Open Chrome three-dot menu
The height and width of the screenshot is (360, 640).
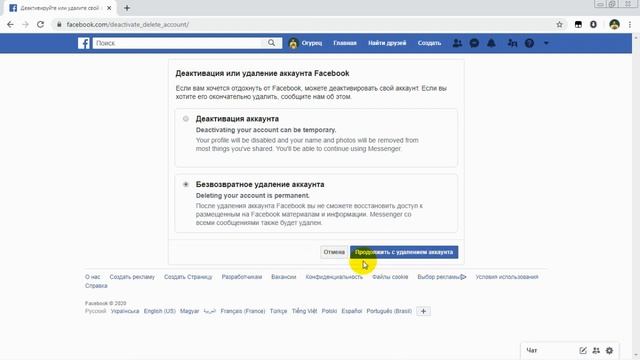[630, 24]
